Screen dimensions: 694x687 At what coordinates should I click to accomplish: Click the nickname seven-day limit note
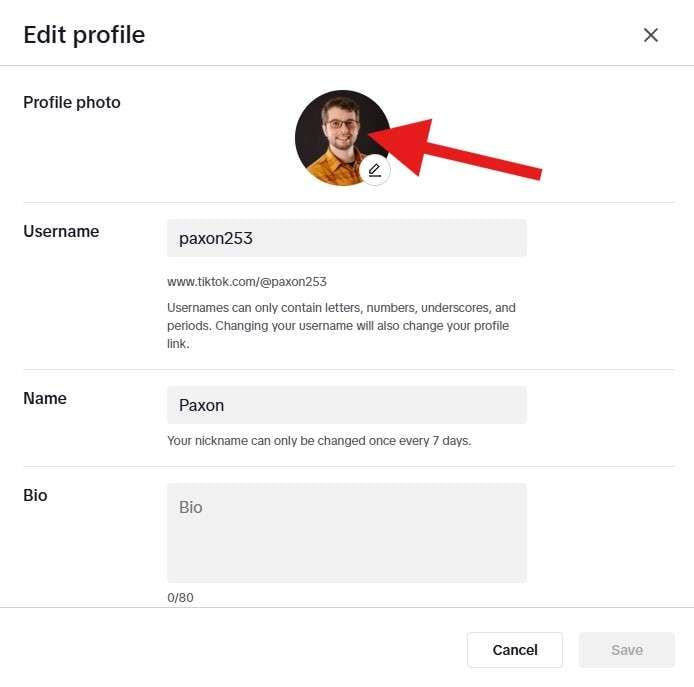319,441
